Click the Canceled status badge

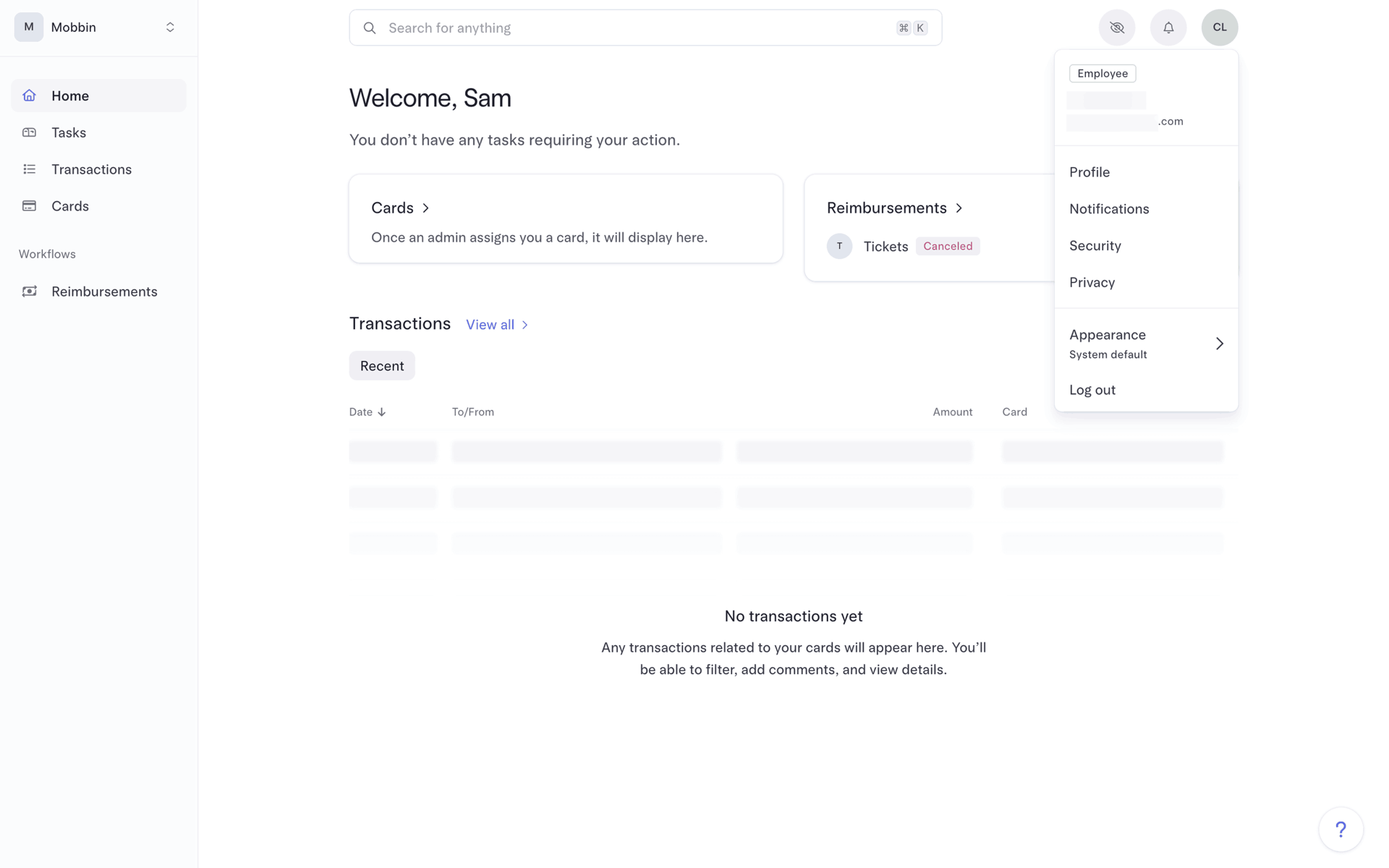click(x=948, y=246)
